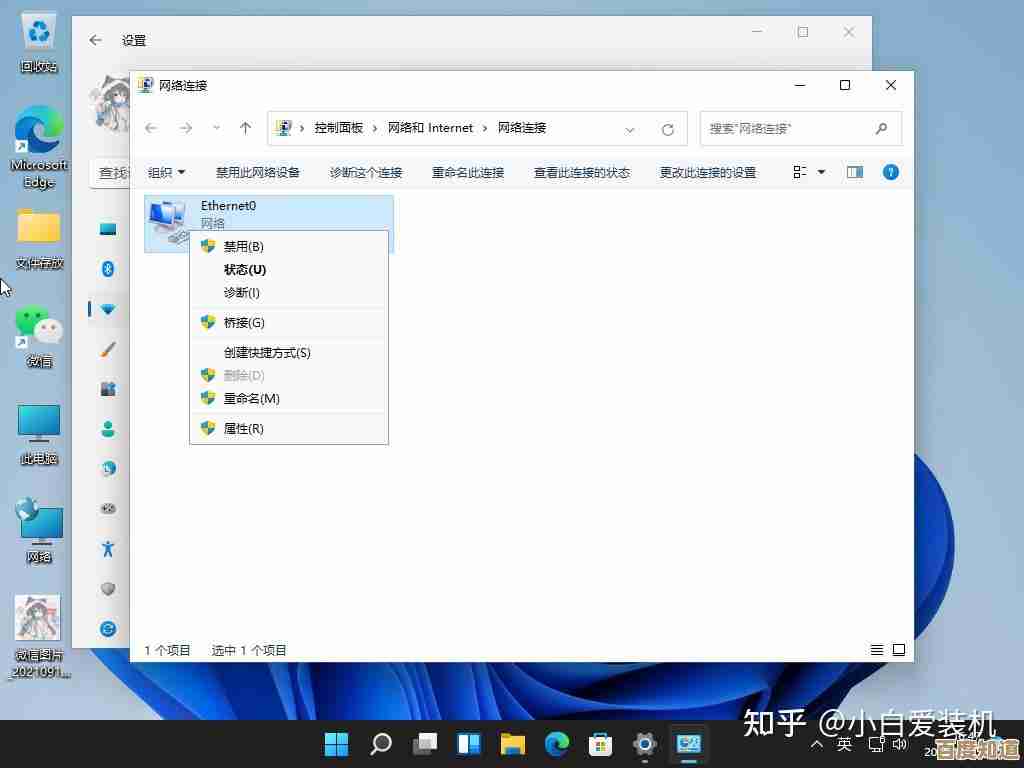The image size is (1024, 768).
Task: Open Microsoft Edge from the taskbar
Action: coord(556,744)
